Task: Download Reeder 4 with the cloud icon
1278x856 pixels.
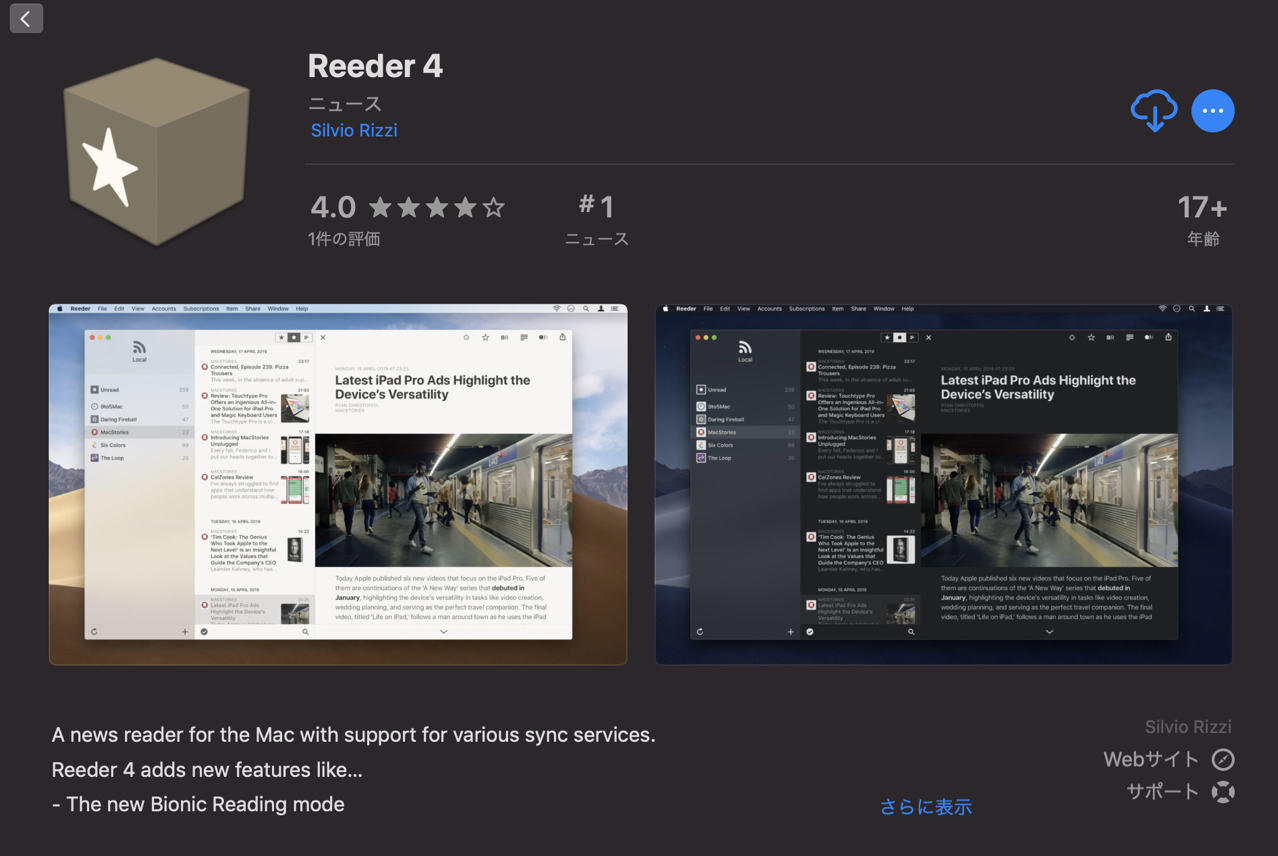Action: pos(1153,110)
